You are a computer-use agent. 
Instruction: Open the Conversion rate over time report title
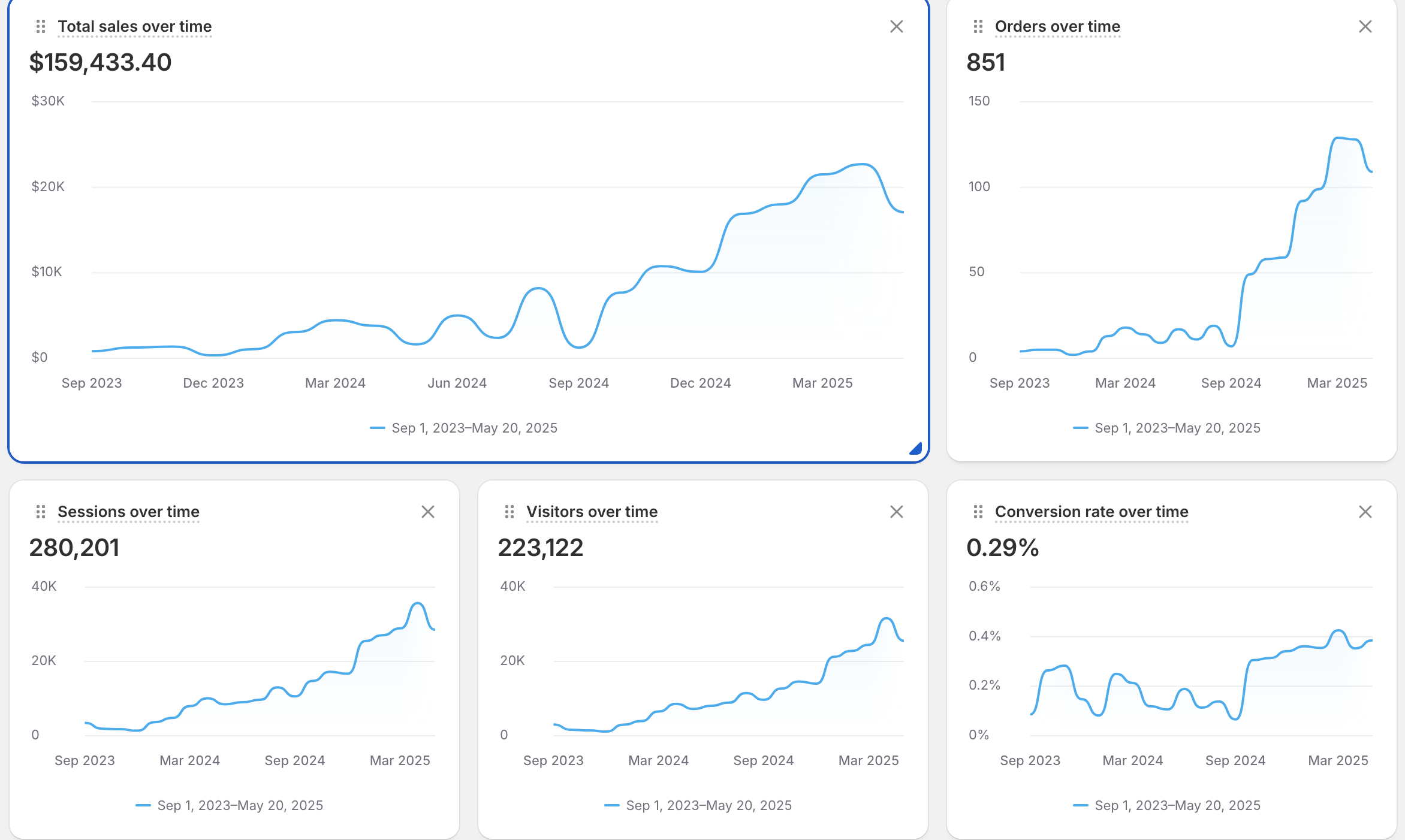tap(1091, 512)
